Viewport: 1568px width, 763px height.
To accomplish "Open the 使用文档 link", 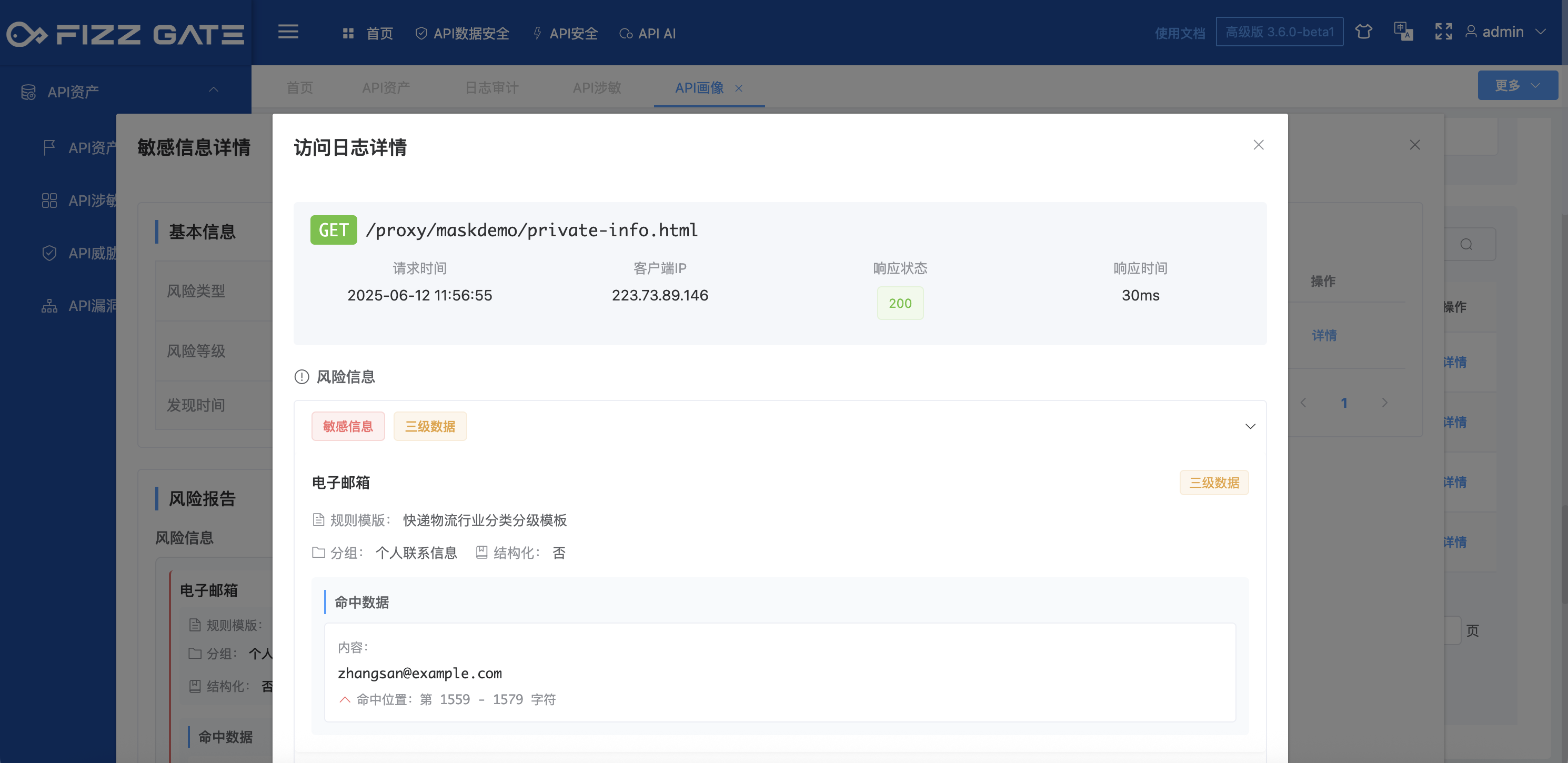I will [x=1179, y=33].
